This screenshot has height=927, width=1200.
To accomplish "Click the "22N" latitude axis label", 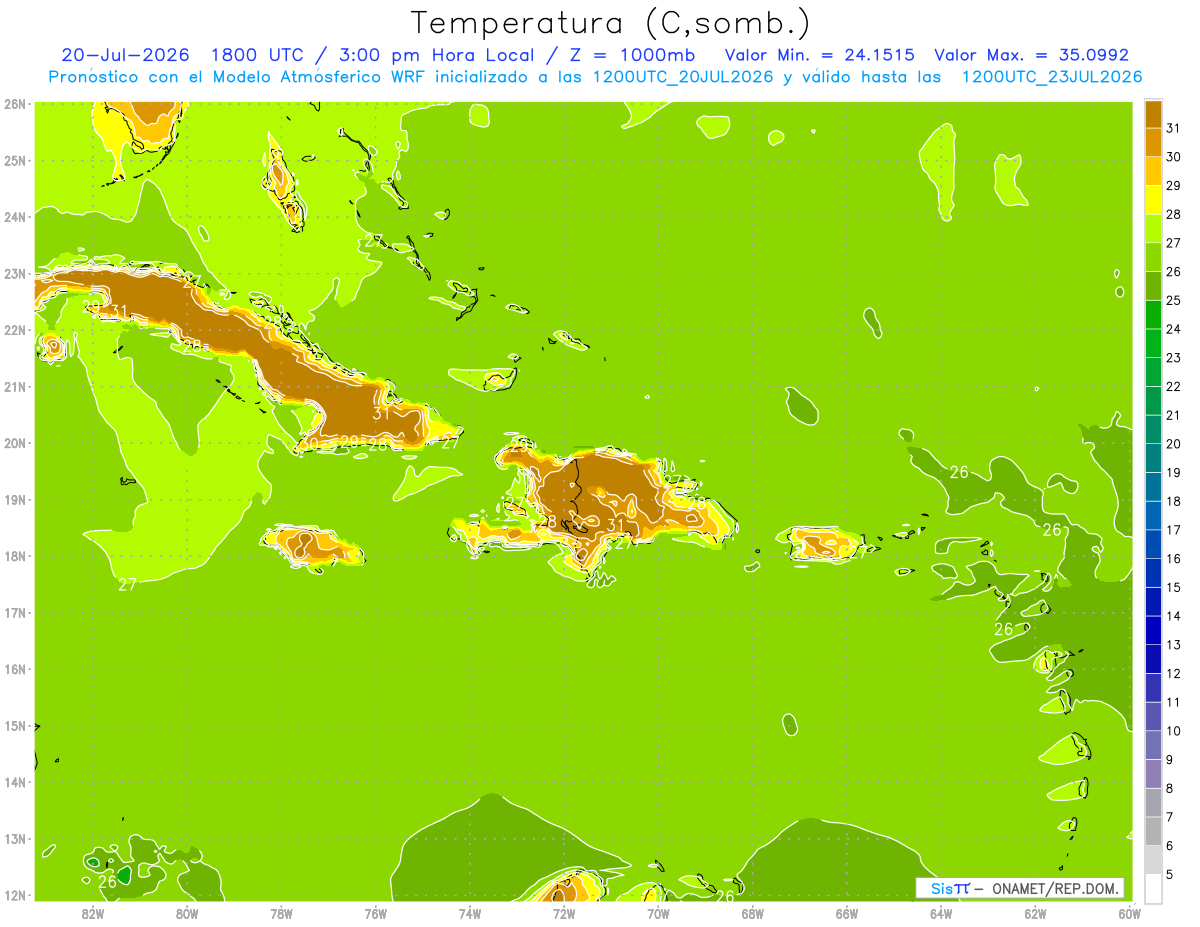I will 15,330.
